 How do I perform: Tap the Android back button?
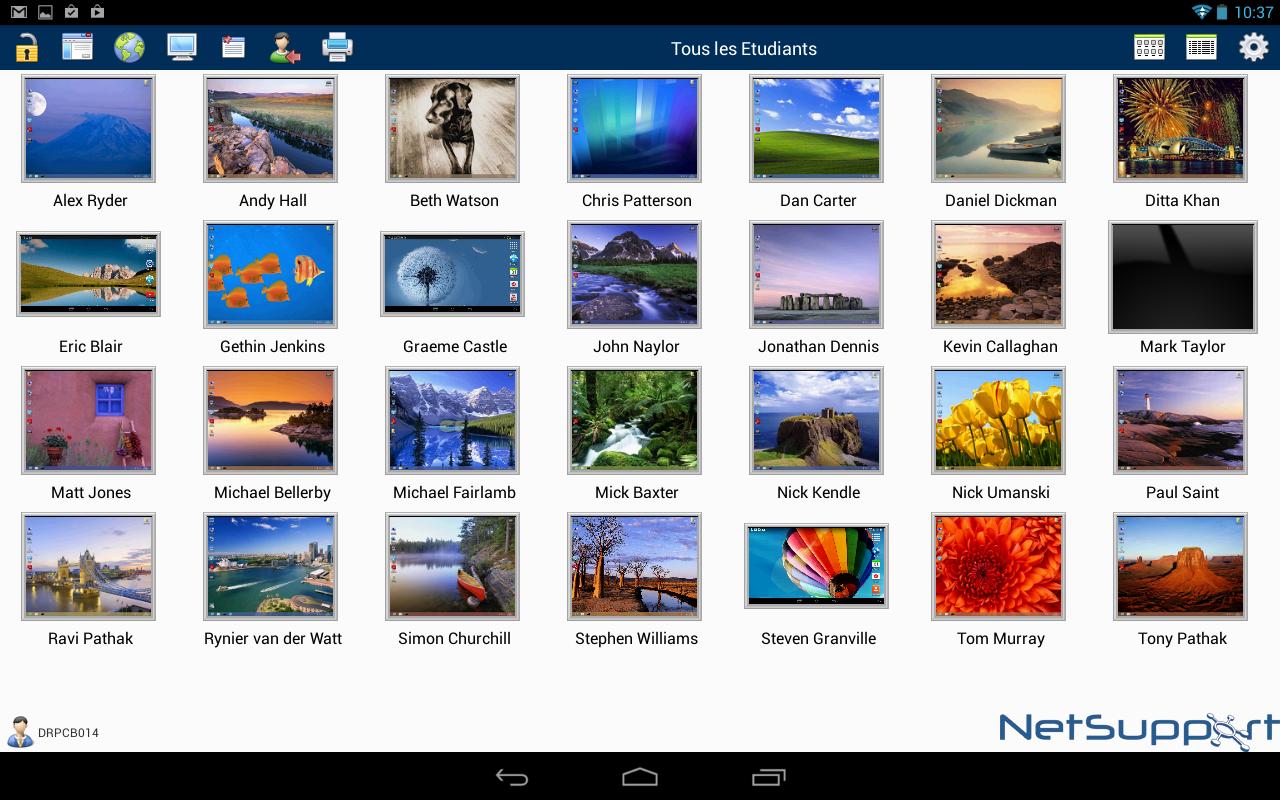pyautogui.click(x=512, y=777)
